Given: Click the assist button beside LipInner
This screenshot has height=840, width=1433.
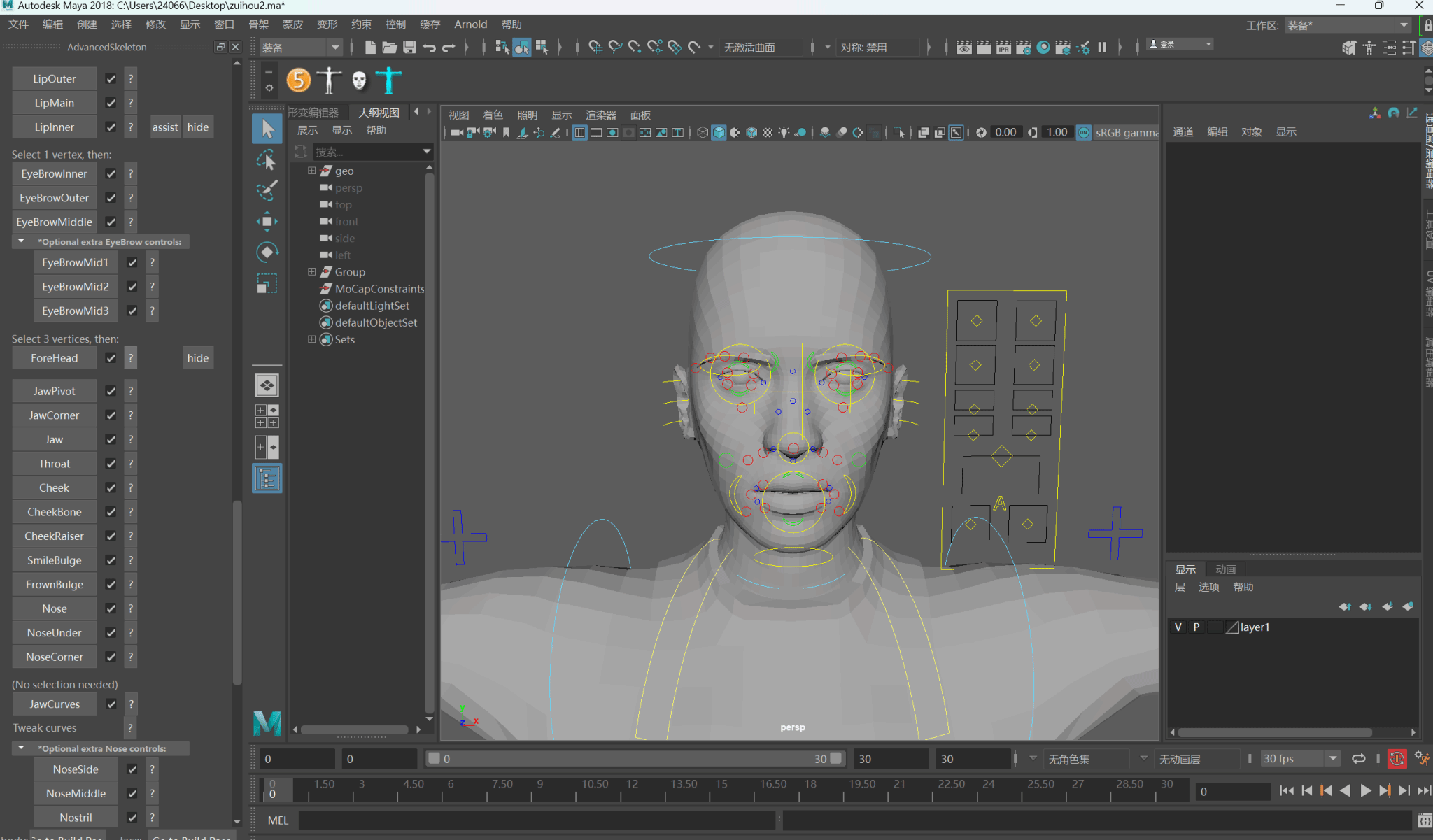Looking at the screenshot, I should coord(165,127).
